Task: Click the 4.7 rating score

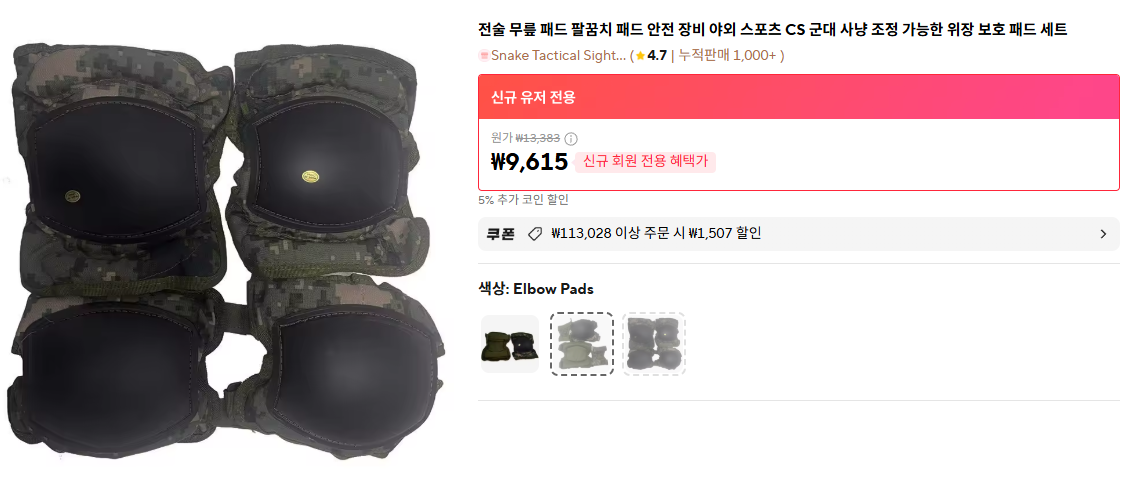Action: point(656,56)
